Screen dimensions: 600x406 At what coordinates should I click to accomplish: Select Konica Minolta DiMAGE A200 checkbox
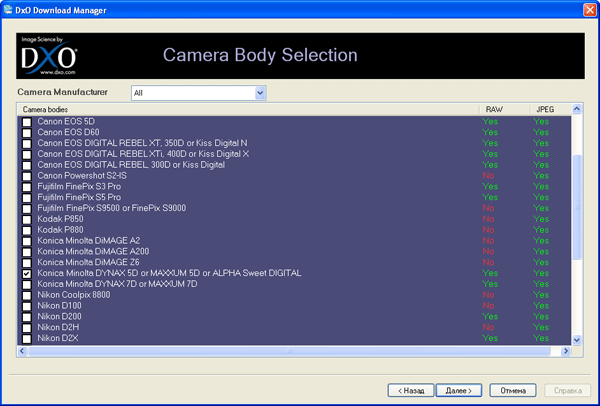tap(27, 252)
